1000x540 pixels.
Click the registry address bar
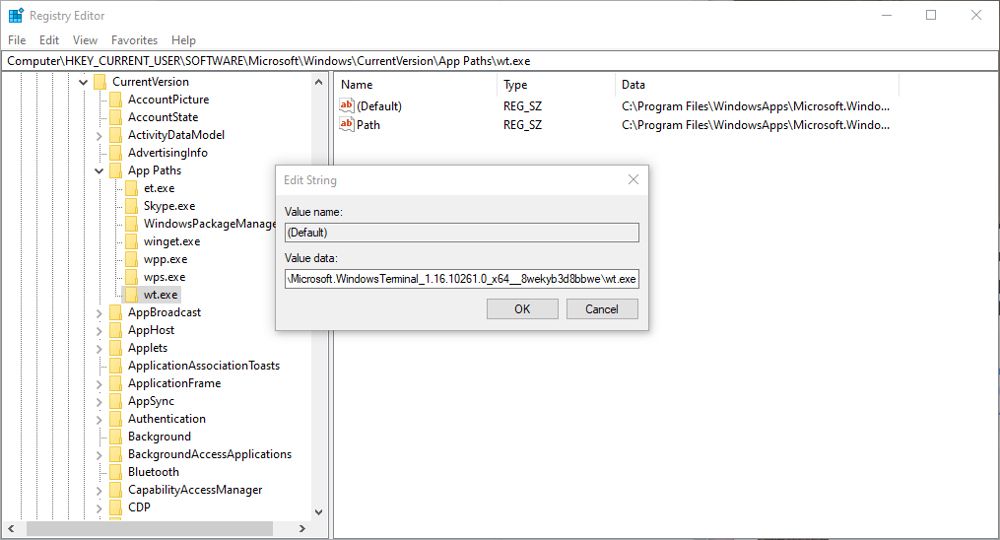pos(500,61)
